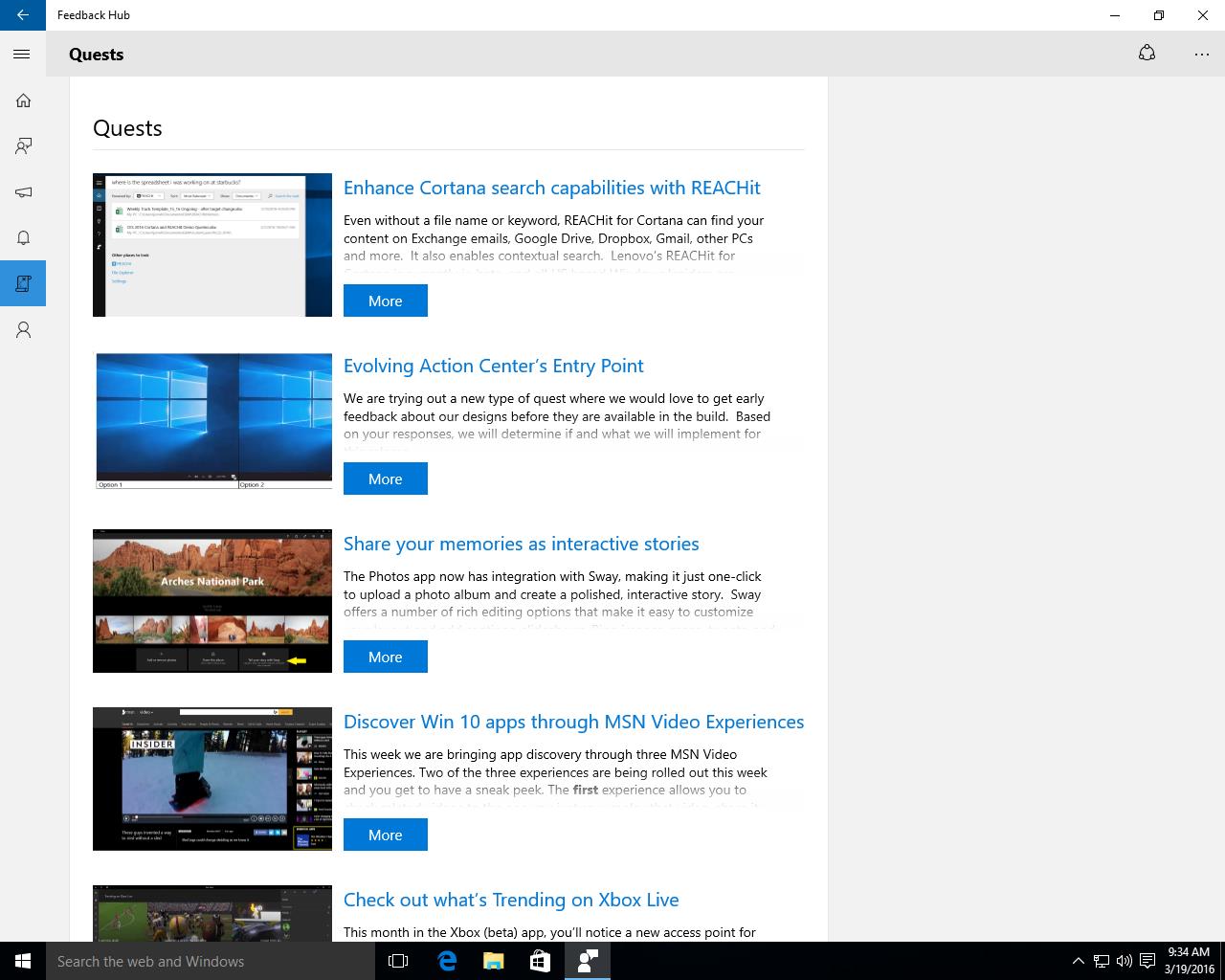Image resolution: width=1225 pixels, height=980 pixels.
Task: Click the Arches National Park thumbnail
Action: point(212,601)
